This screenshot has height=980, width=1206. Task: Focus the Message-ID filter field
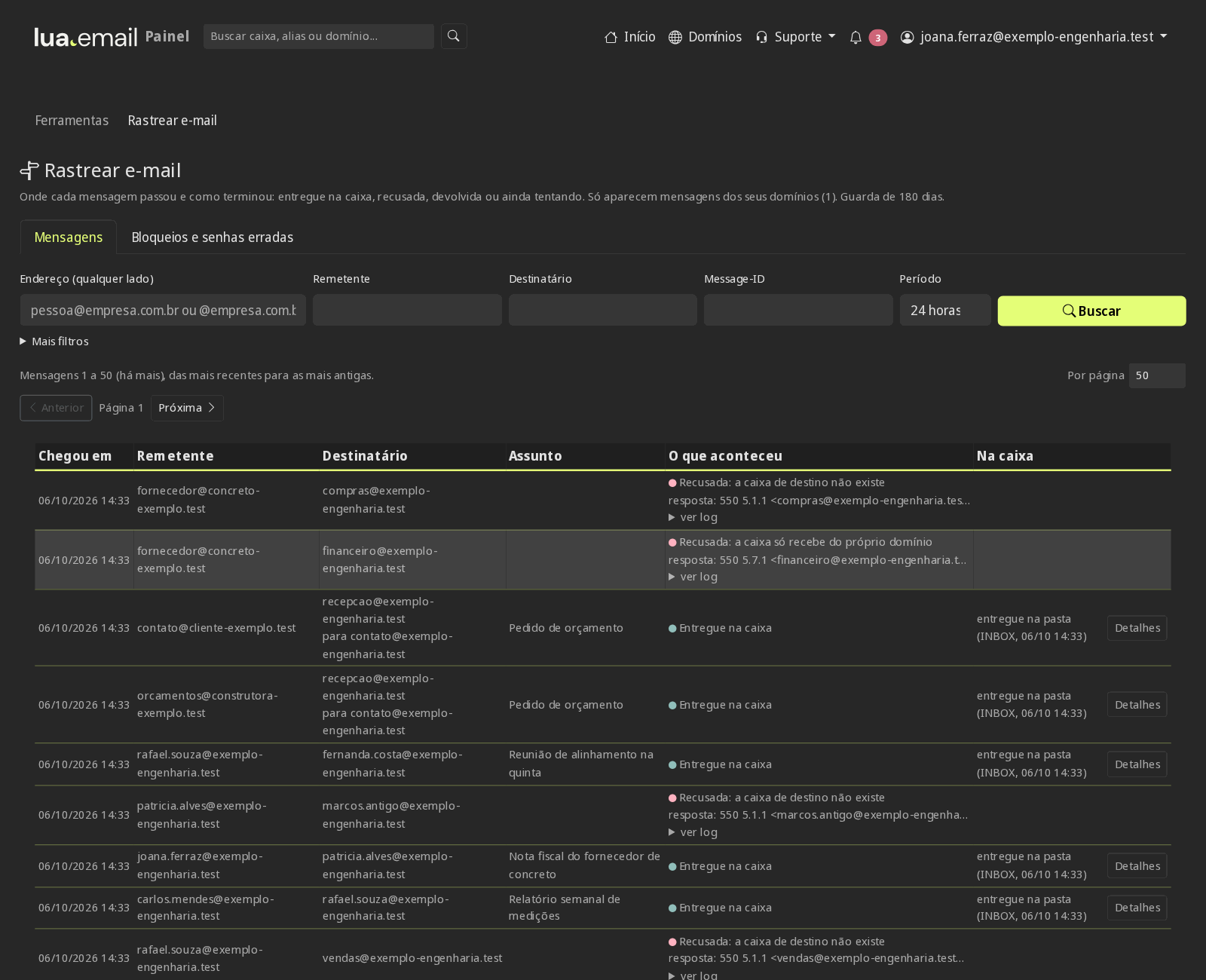pos(798,310)
